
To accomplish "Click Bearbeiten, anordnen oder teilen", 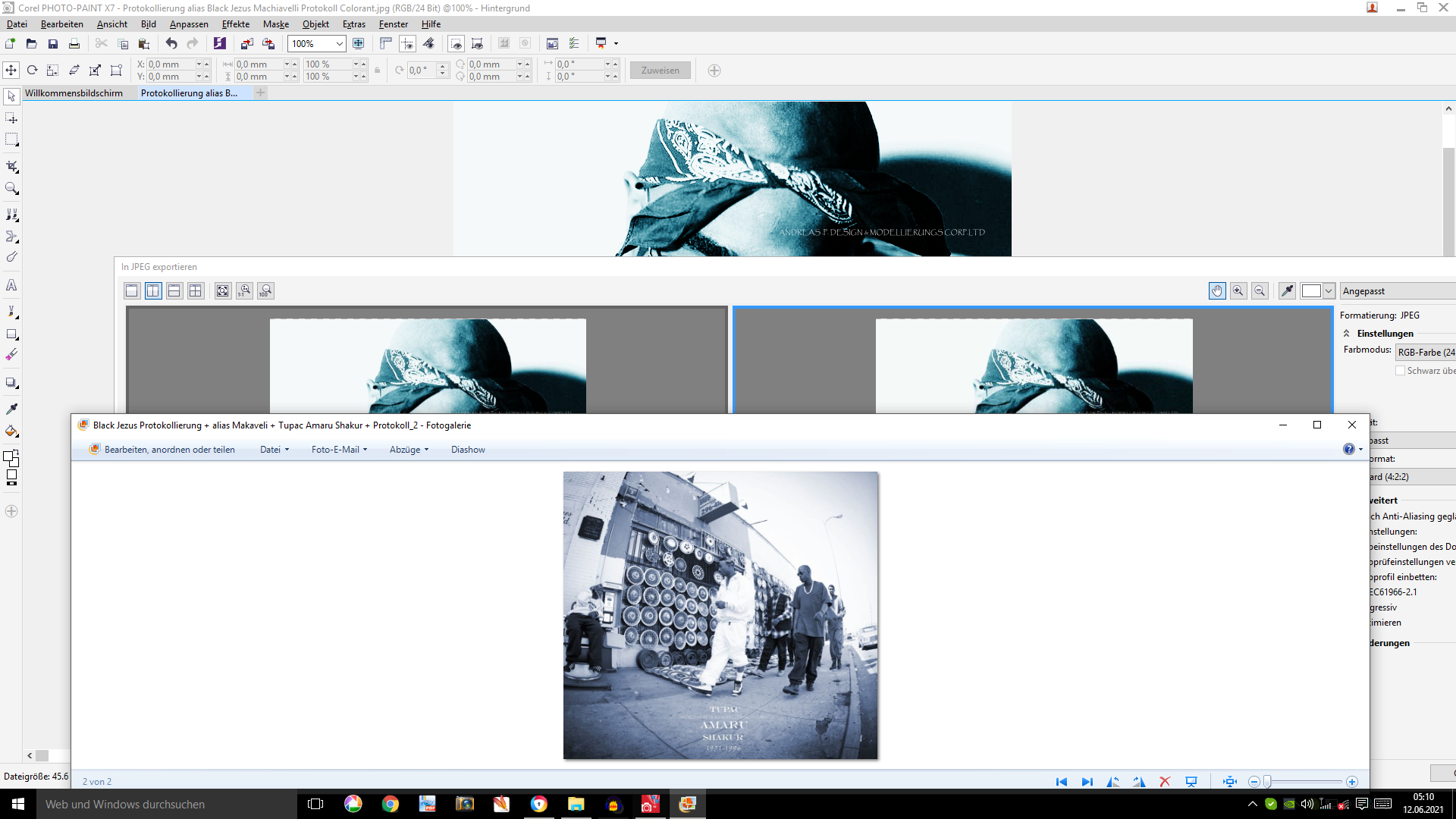I will [162, 450].
